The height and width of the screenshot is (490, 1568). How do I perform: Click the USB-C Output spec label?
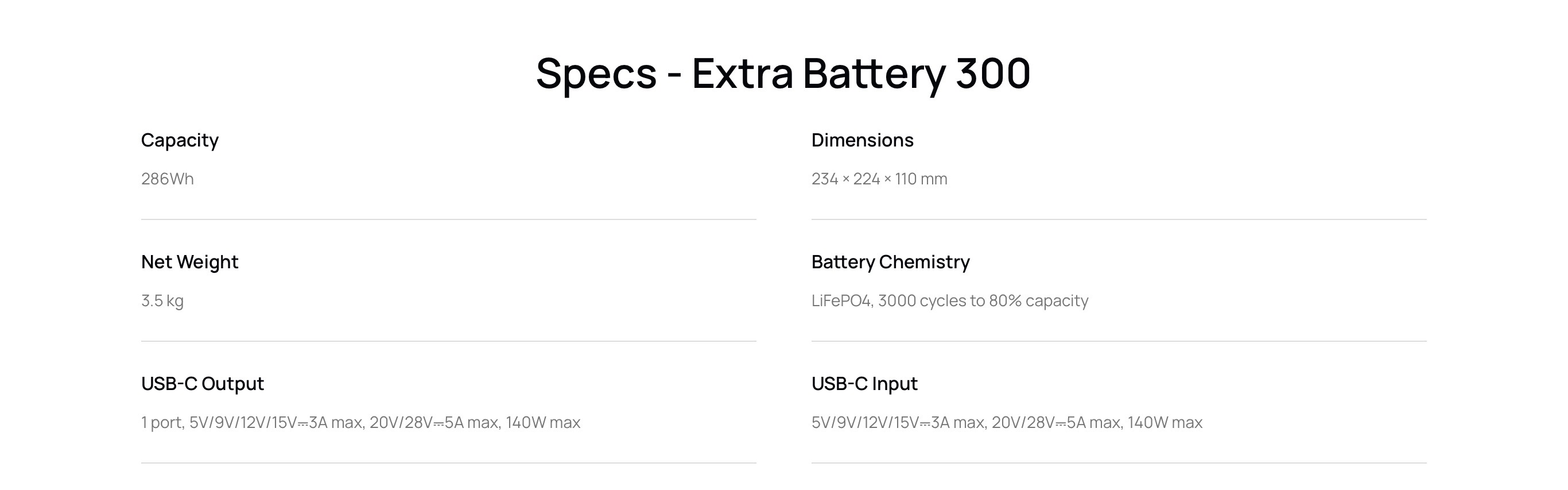[202, 384]
